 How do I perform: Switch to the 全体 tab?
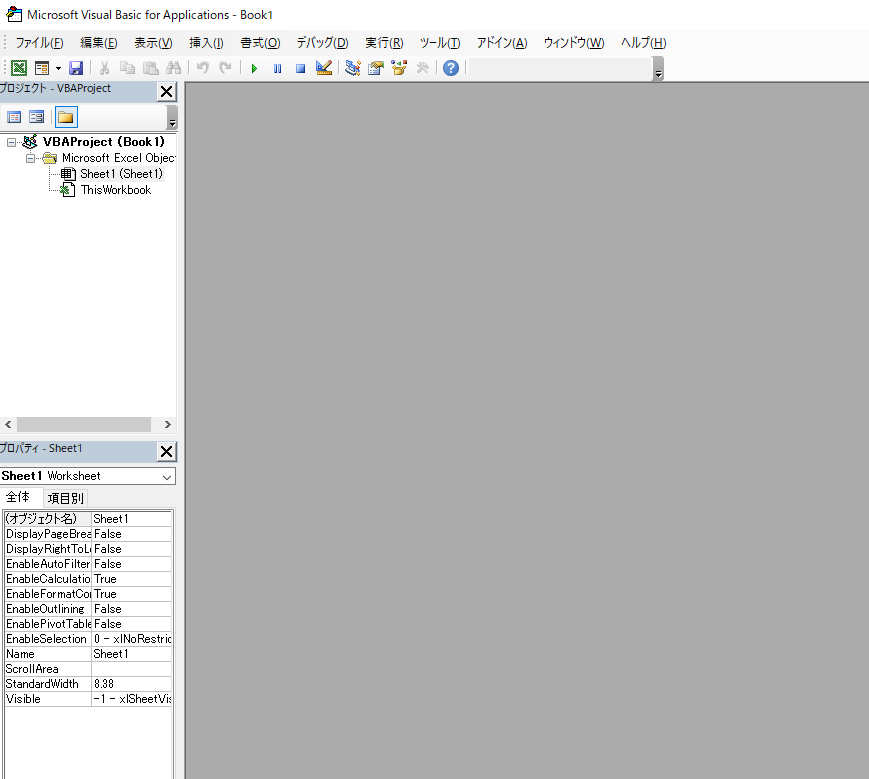click(x=18, y=497)
